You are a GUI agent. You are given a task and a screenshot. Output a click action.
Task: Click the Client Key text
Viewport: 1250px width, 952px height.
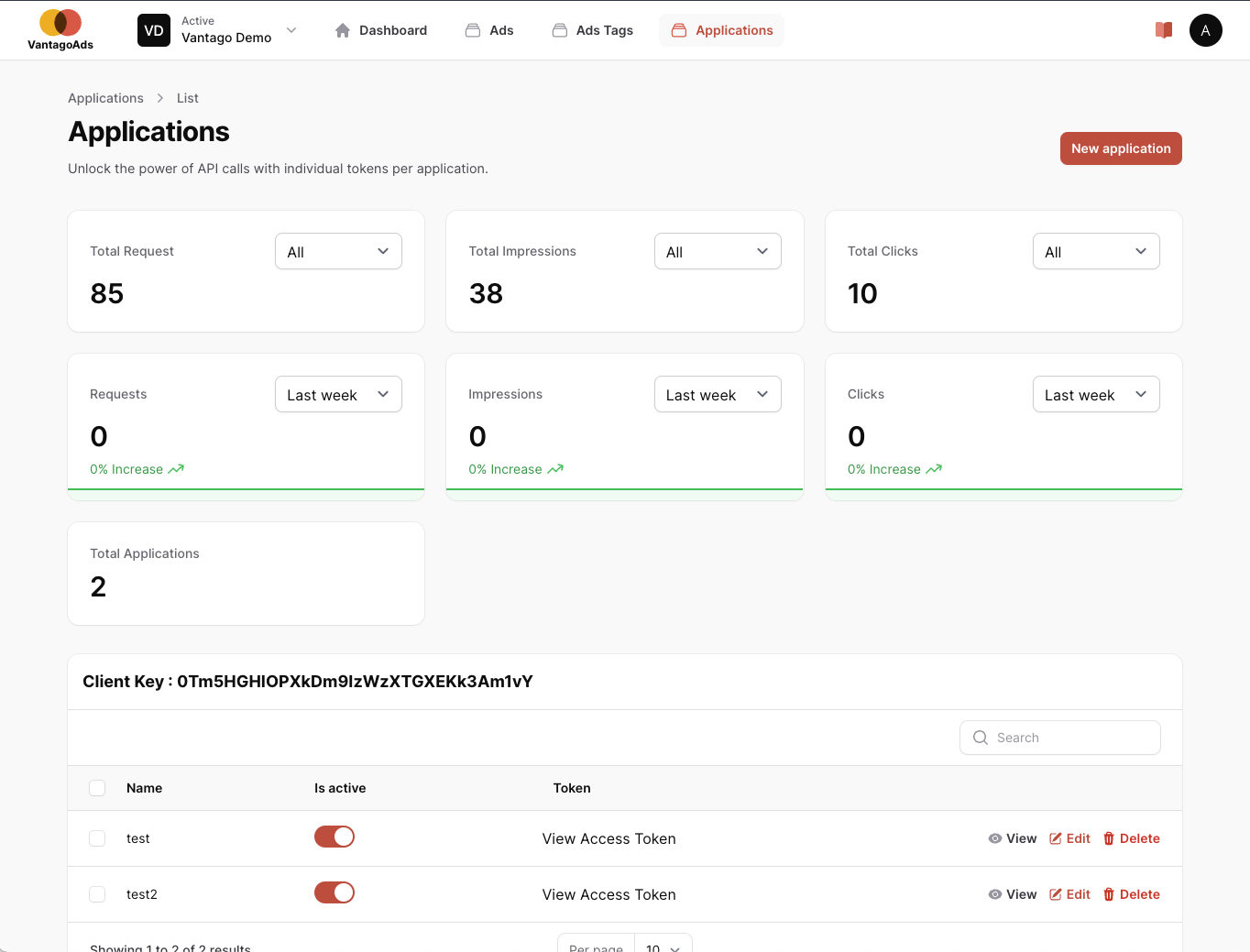[x=308, y=682]
